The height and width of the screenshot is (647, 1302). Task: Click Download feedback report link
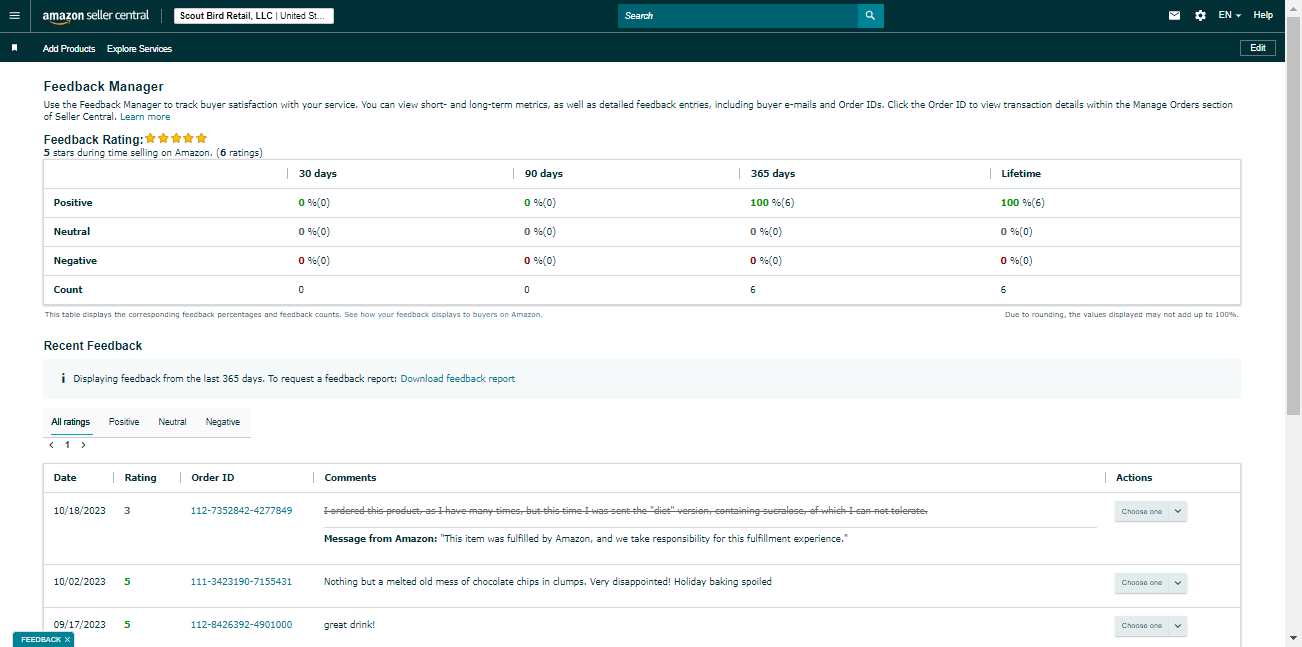[458, 379]
